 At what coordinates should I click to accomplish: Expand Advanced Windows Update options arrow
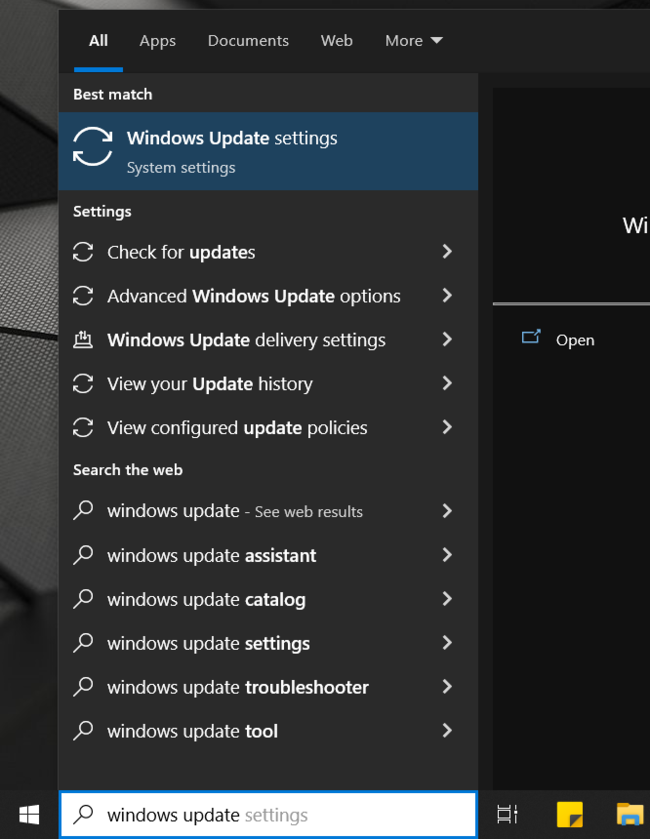pos(447,295)
